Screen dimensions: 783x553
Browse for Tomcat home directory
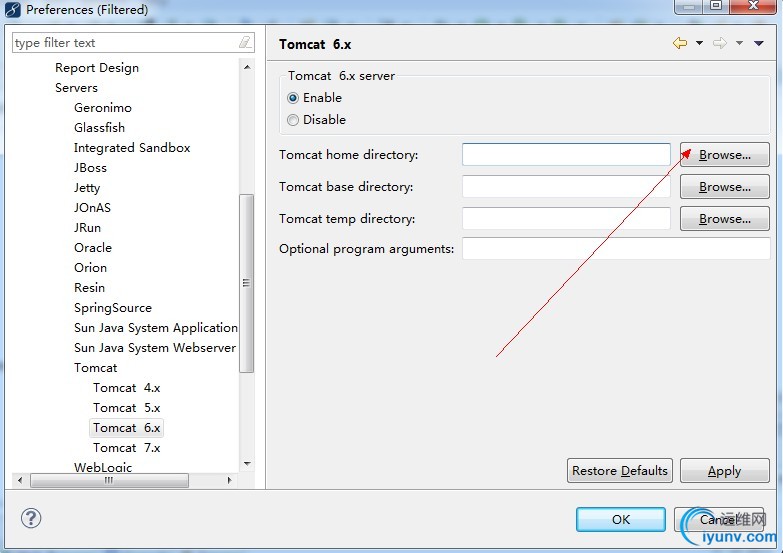(x=725, y=155)
